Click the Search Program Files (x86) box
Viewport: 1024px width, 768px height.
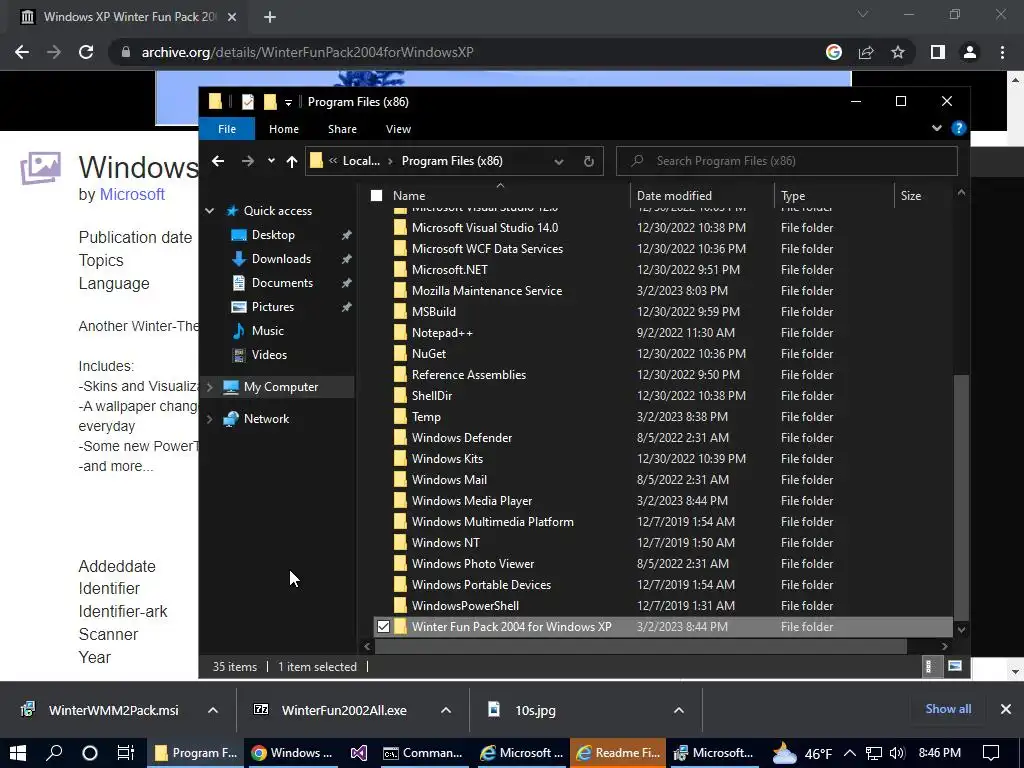coord(786,161)
